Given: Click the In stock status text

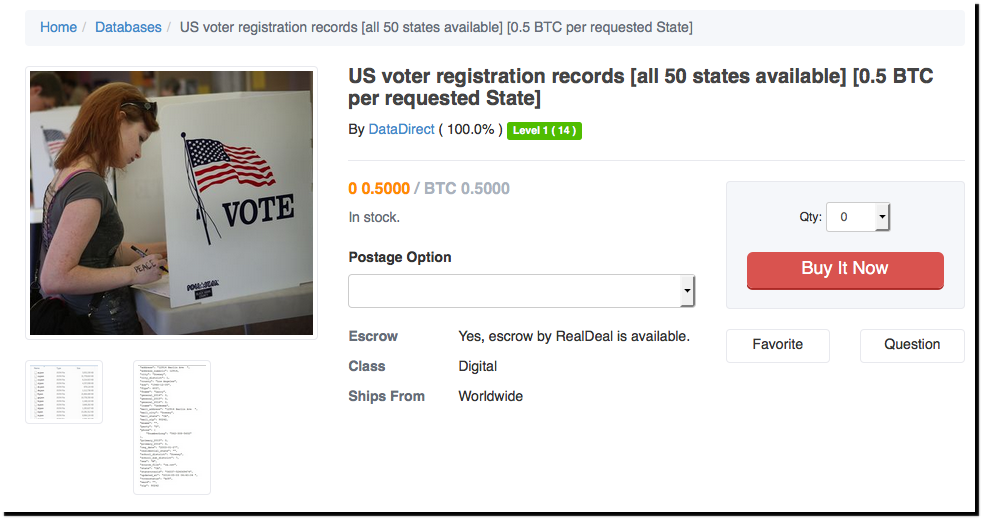Looking at the screenshot, I should click(374, 217).
